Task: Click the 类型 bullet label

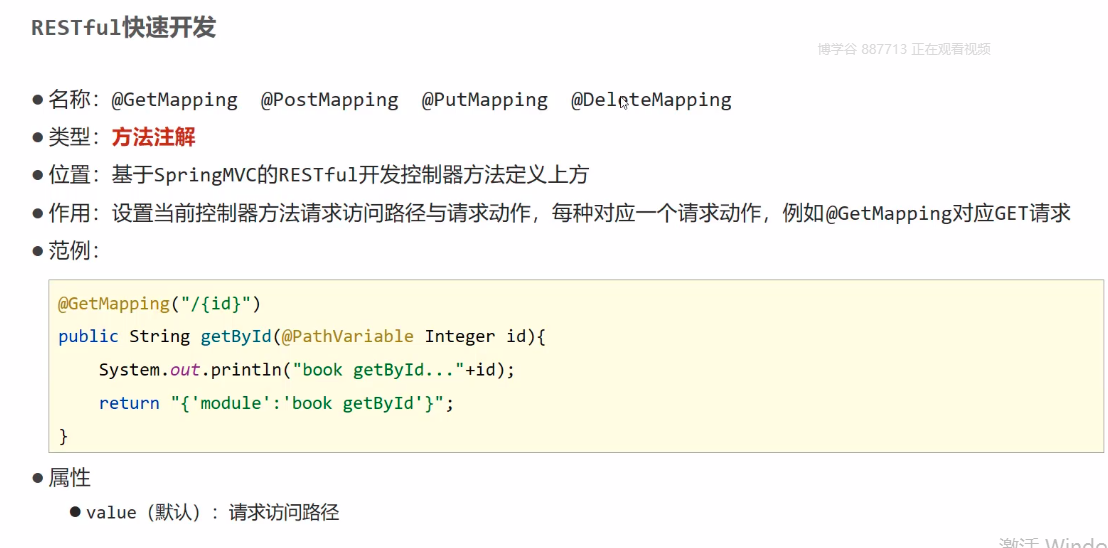Action: pos(72,137)
